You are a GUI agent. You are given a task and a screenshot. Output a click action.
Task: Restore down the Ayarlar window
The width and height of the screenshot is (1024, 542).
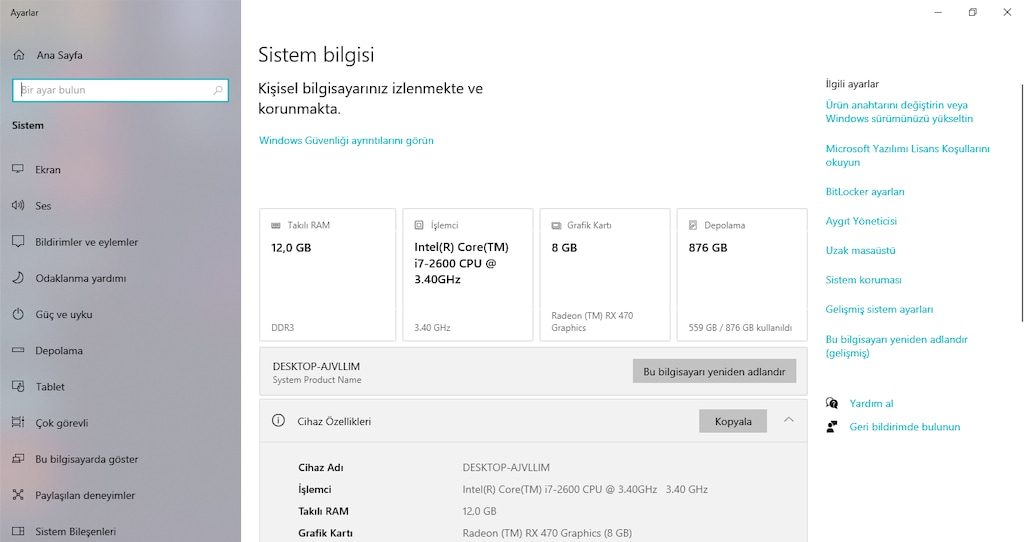point(972,12)
